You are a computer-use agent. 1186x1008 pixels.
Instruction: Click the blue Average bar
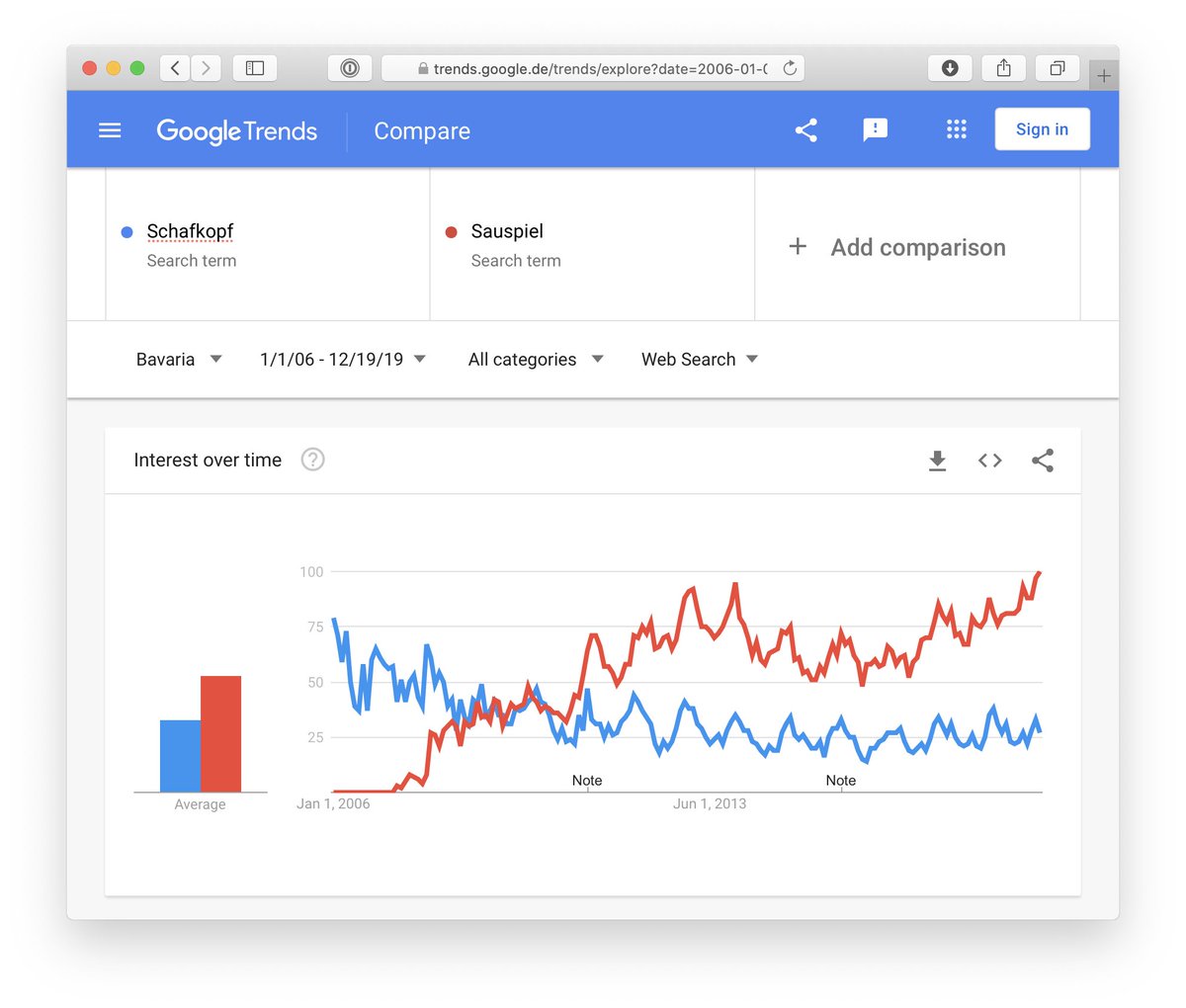tap(180, 756)
